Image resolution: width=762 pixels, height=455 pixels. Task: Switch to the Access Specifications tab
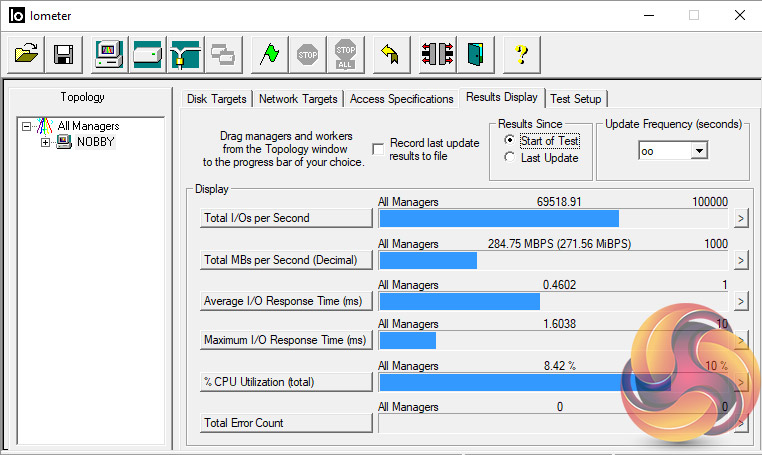point(401,99)
